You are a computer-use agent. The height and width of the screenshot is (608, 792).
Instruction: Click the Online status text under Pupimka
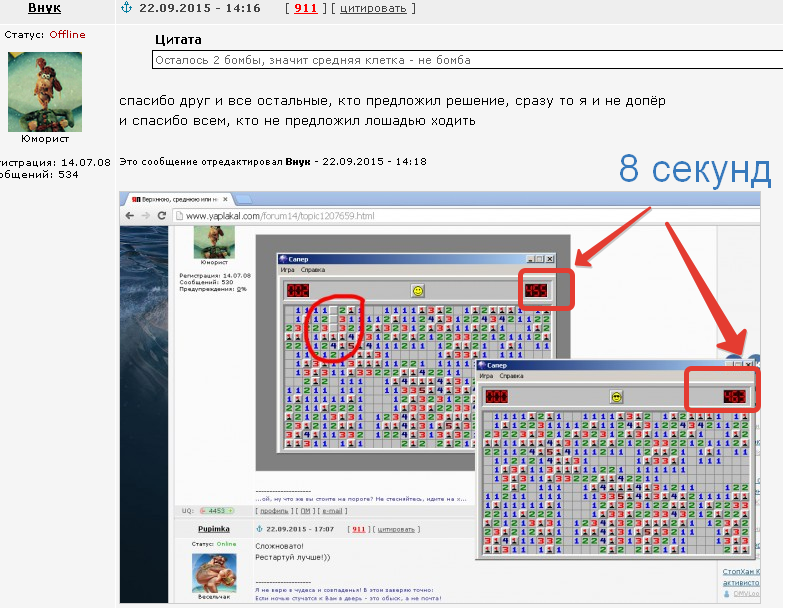pyautogui.click(x=226, y=544)
